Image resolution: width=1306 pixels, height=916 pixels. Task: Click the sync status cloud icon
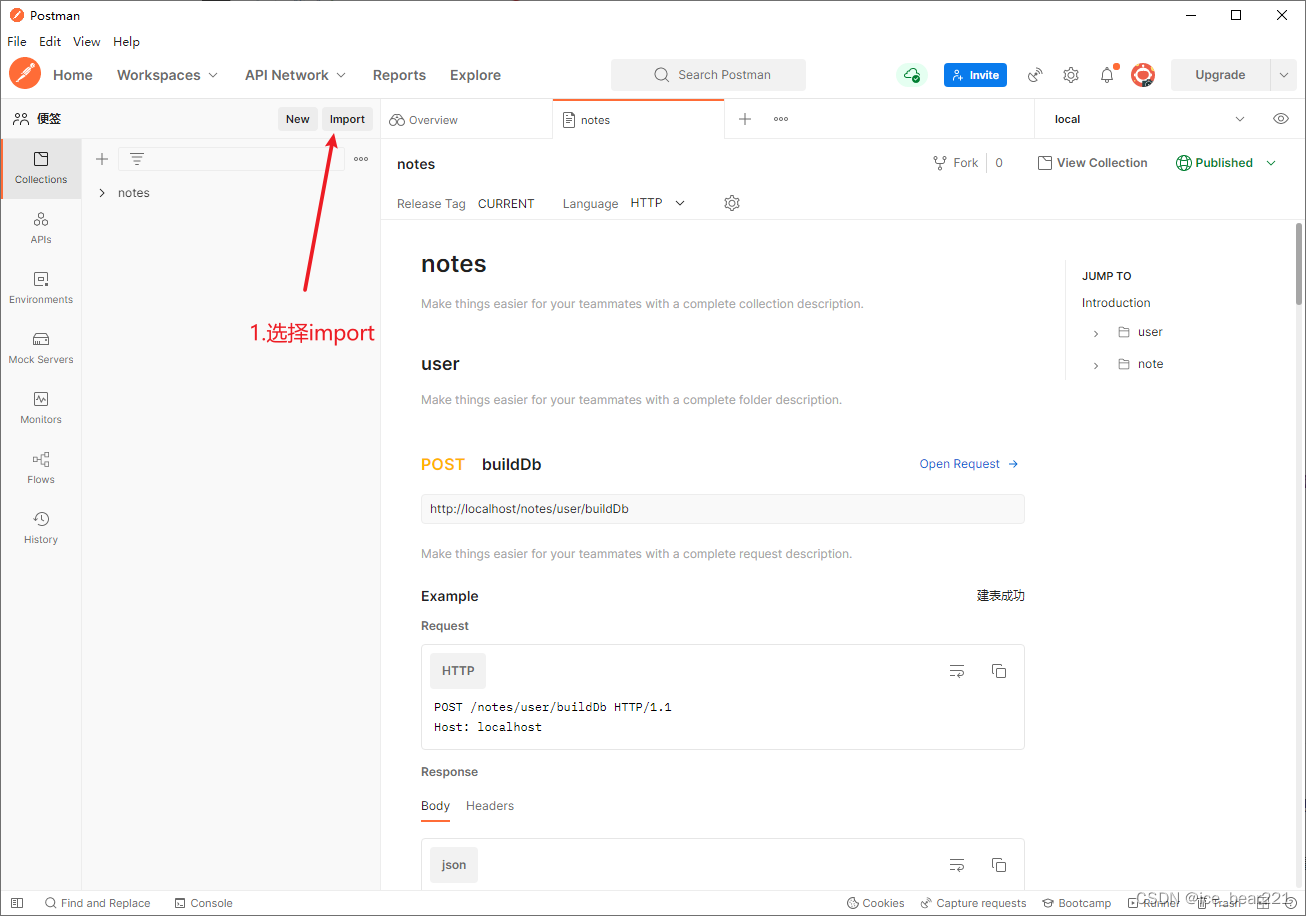point(911,75)
